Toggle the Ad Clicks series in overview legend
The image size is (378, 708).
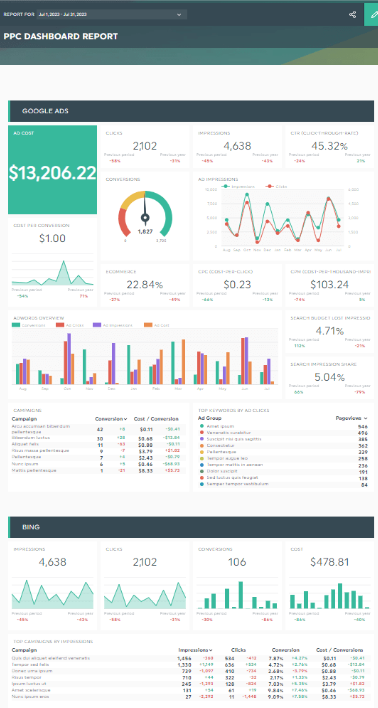point(71,325)
